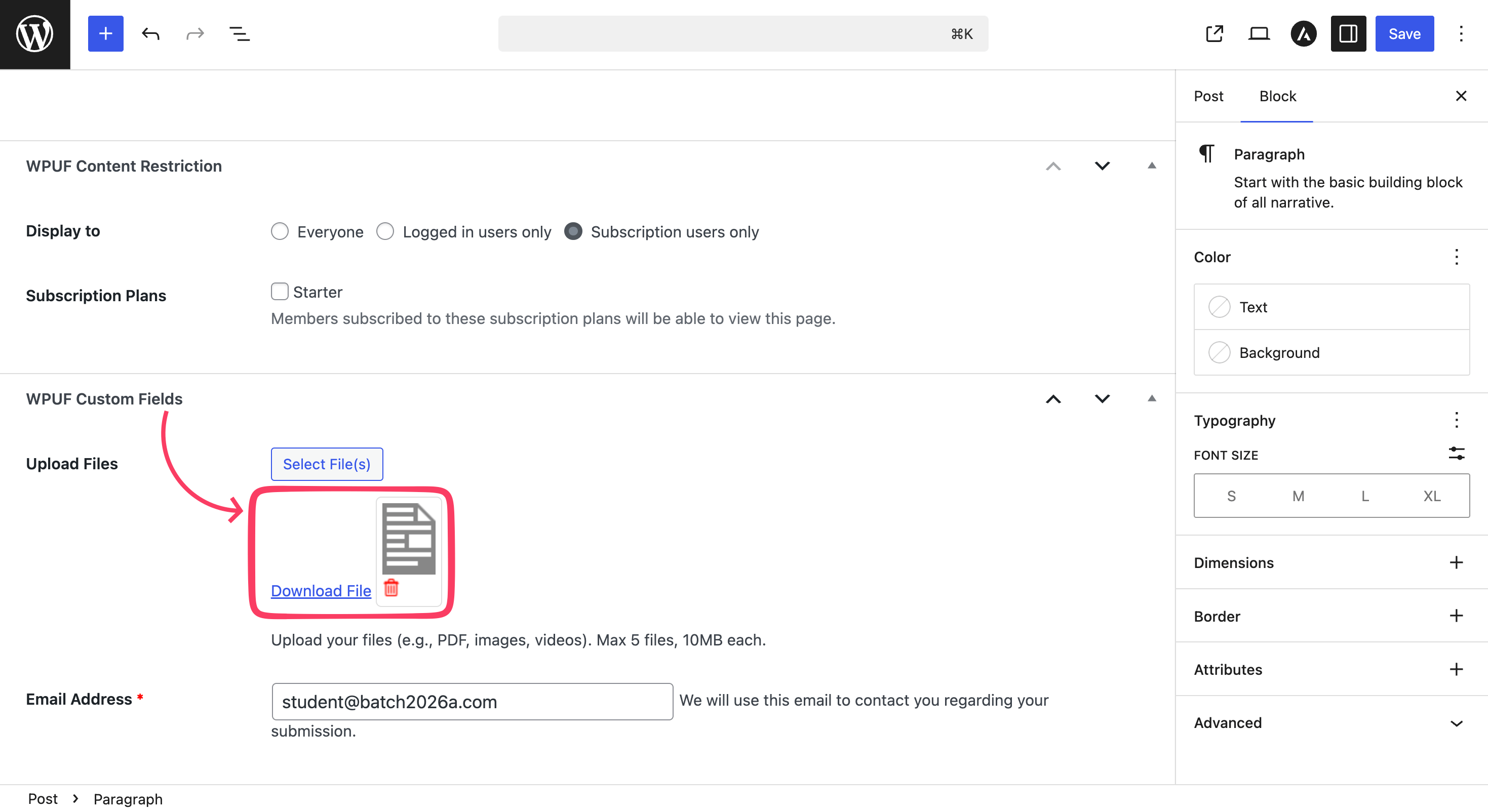Switch to the Post tab

coord(1208,96)
